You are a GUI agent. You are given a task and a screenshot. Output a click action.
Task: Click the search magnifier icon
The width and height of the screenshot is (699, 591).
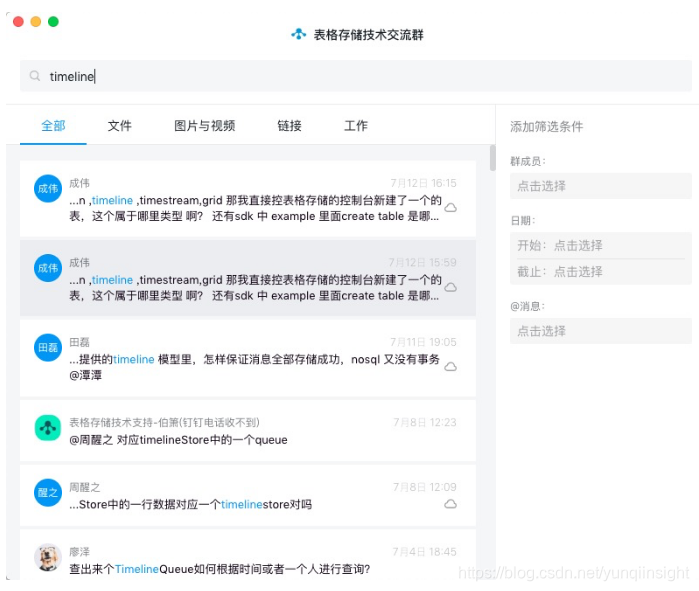tap(35, 76)
